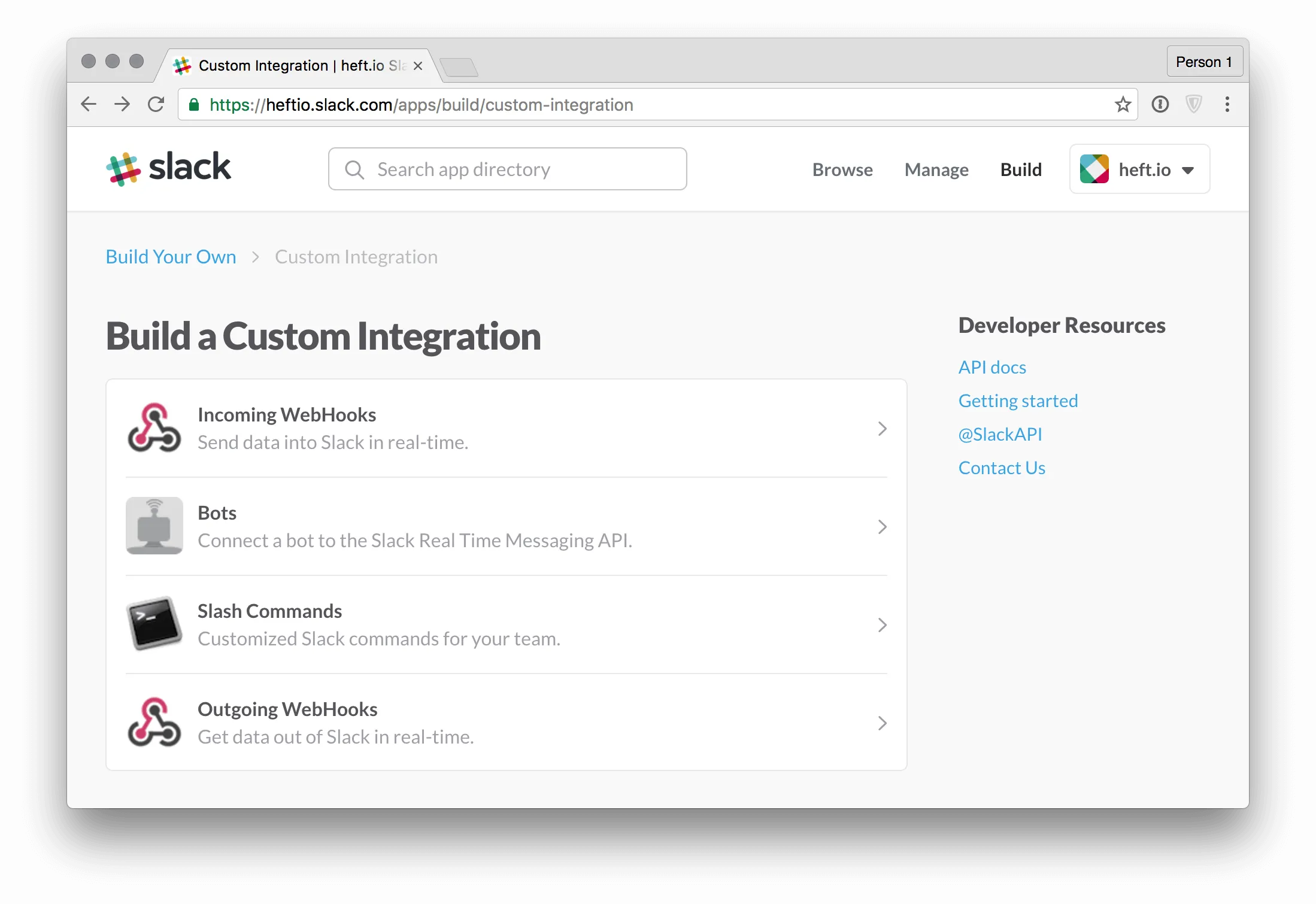Switch to the Browse menu item
The width and height of the screenshot is (1316, 904).
(842, 169)
